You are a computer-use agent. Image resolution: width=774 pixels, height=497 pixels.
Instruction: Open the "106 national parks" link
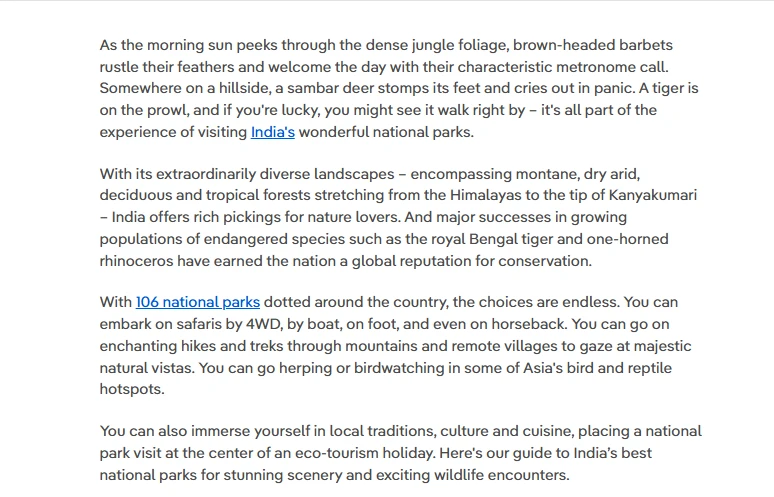tap(198, 302)
